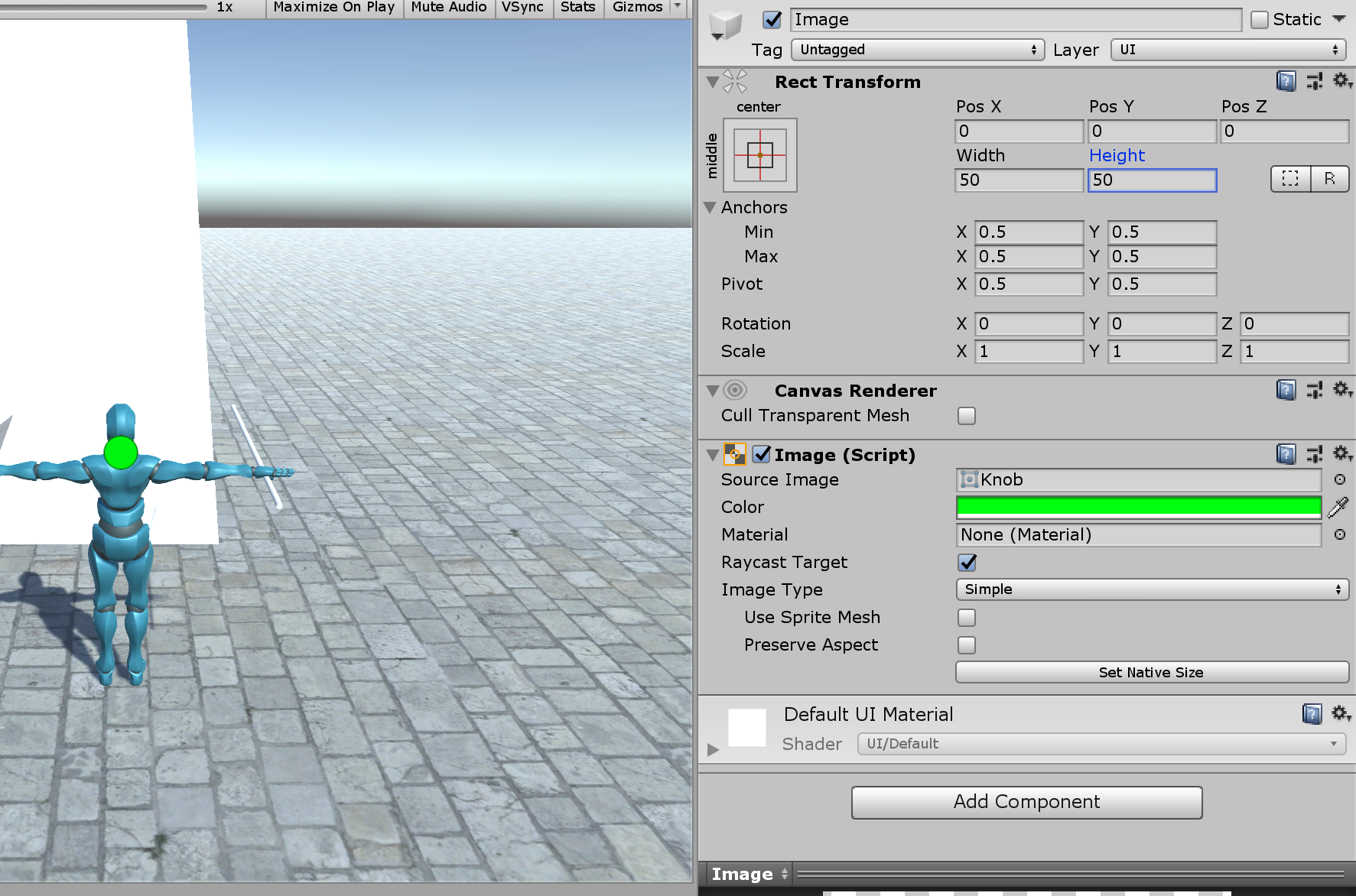
Task: Enable Use Sprite Mesh checkbox
Action: click(967, 618)
